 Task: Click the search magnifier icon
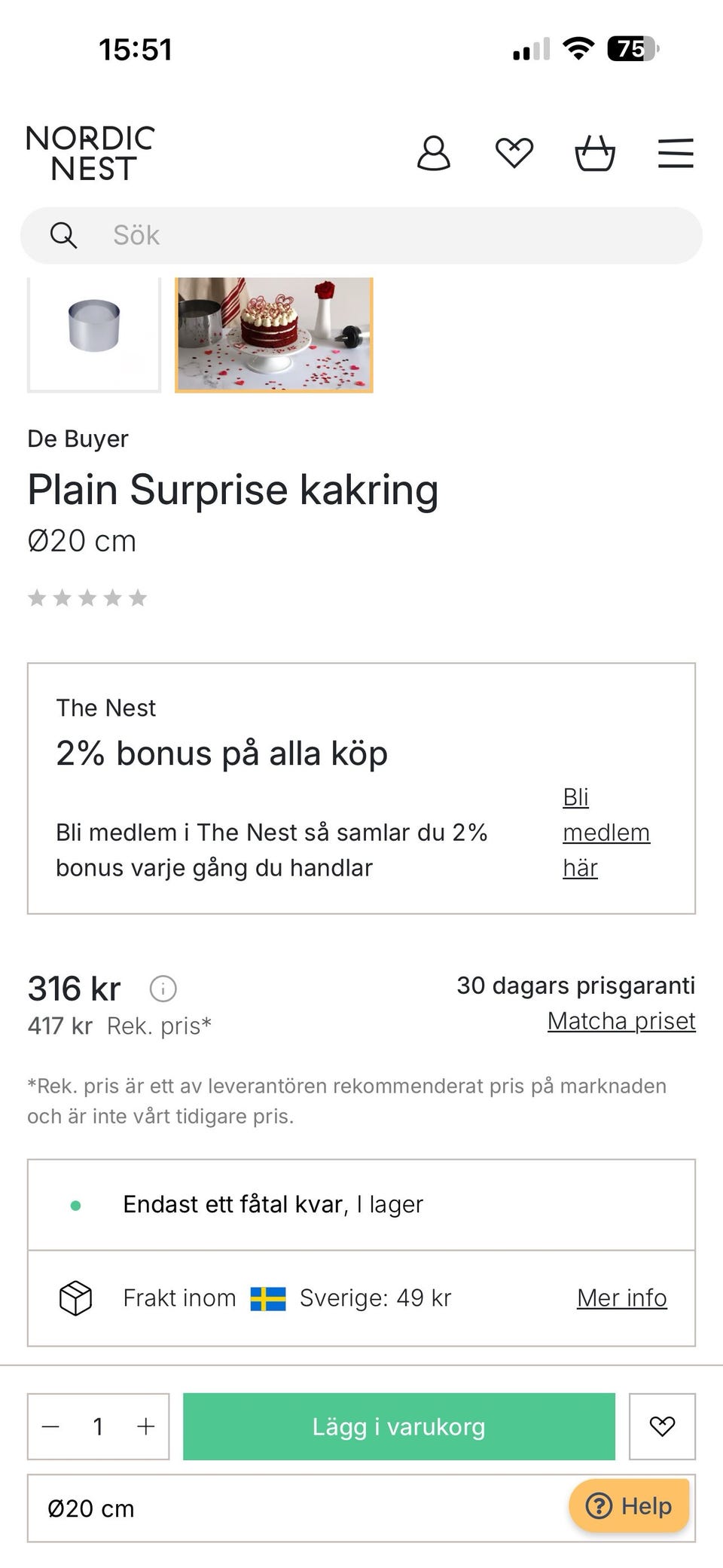(63, 236)
